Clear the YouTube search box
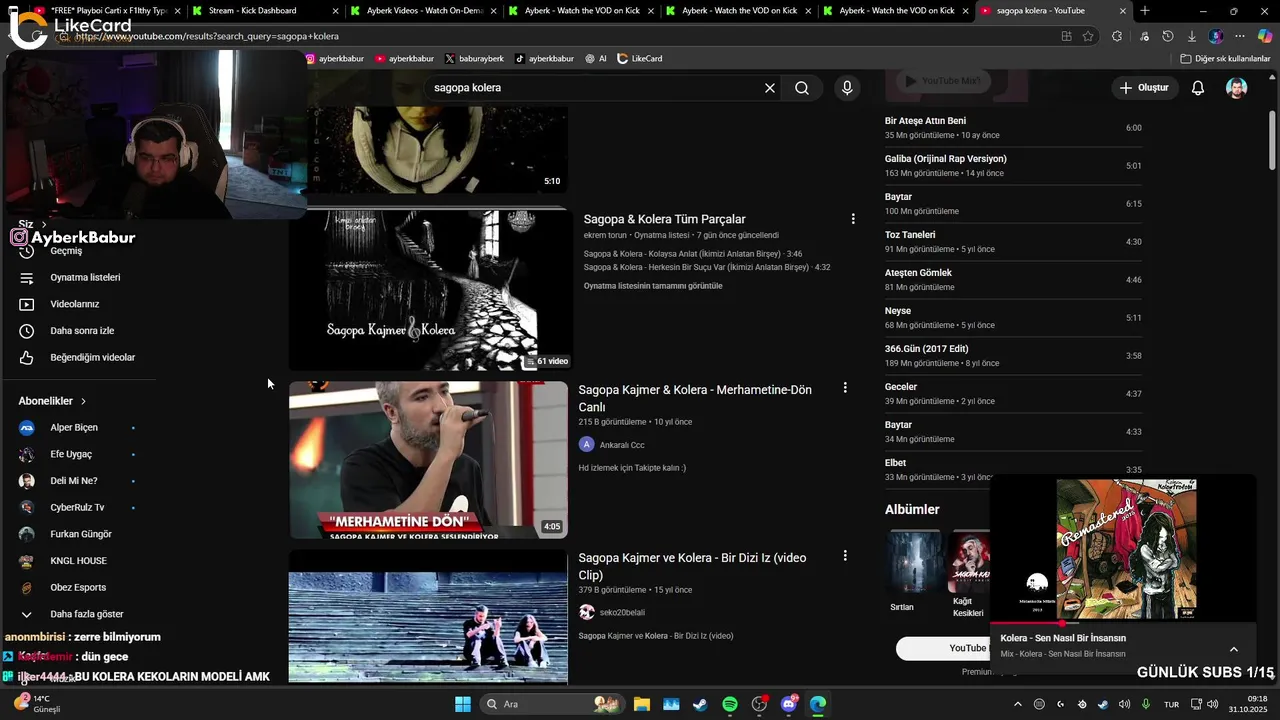 [x=770, y=88]
